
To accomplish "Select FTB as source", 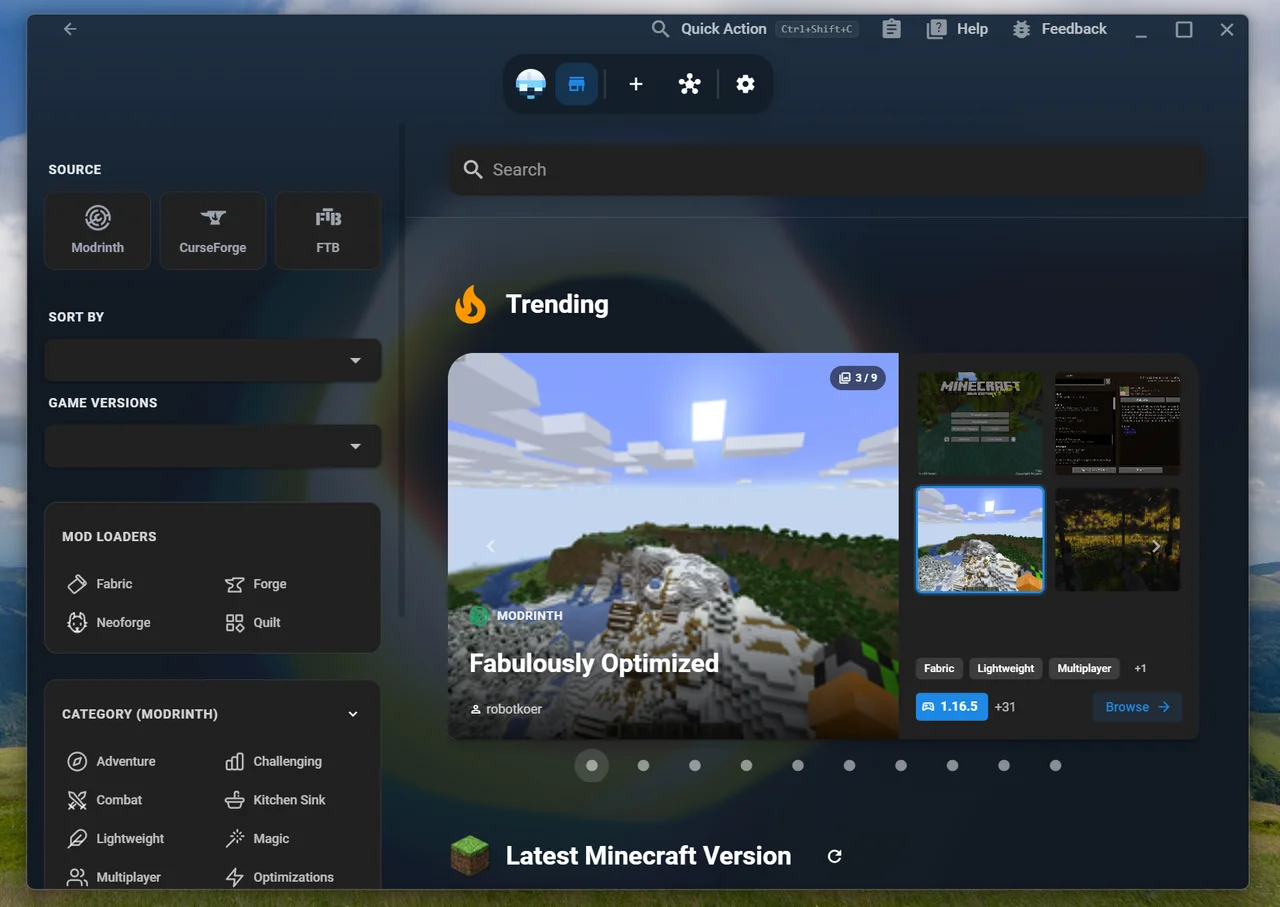I will point(328,231).
